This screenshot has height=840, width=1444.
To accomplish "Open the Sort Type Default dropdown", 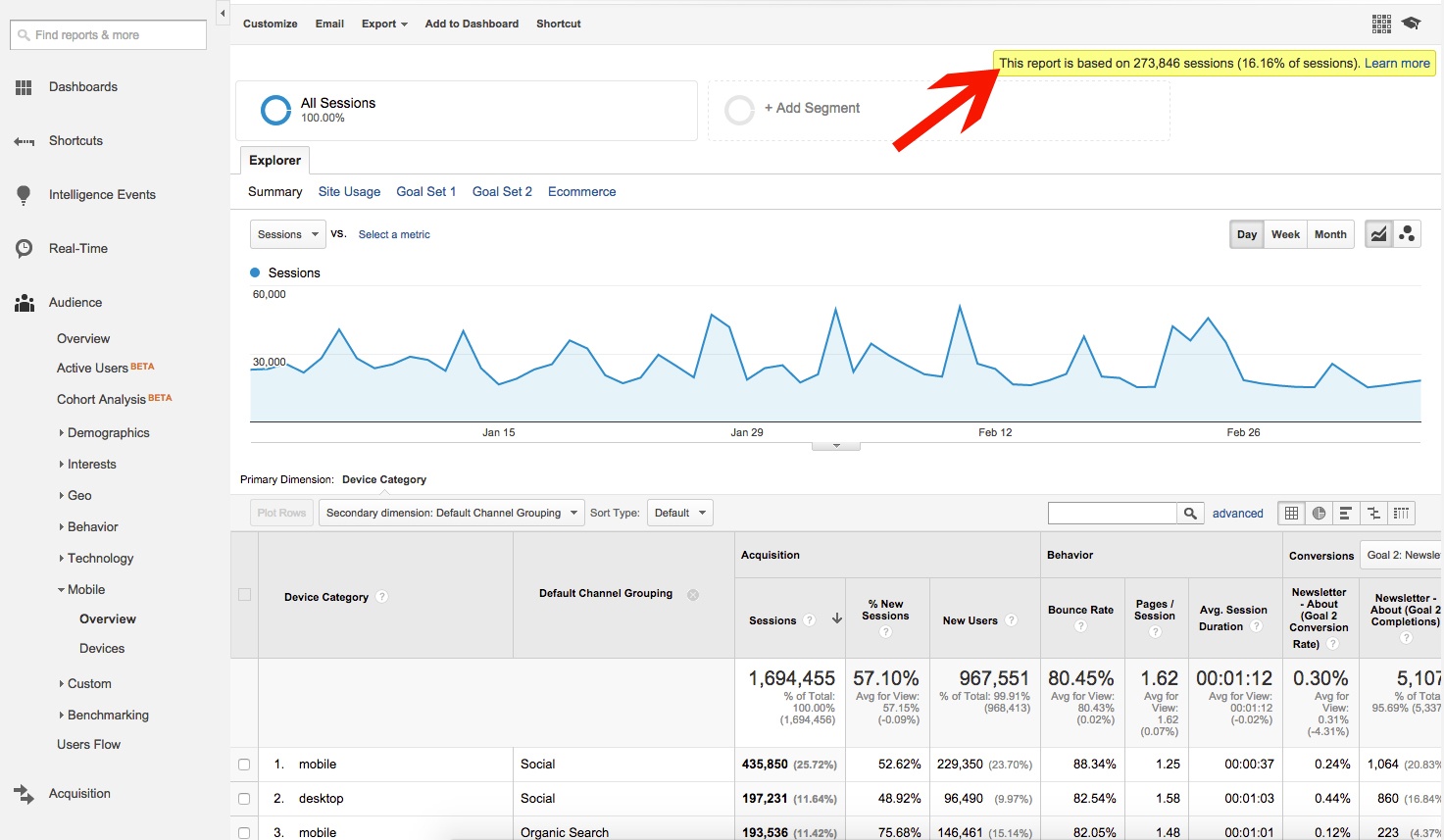I will click(679, 512).
